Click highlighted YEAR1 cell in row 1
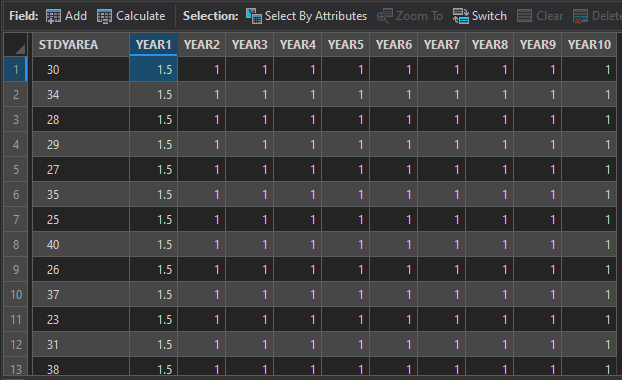 154,69
